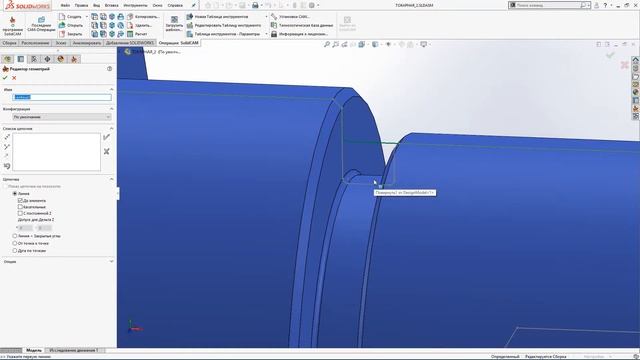This screenshot has height=360, width=640.
Task: Select Дуга по точкам radio
Action: (x=15, y=250)
